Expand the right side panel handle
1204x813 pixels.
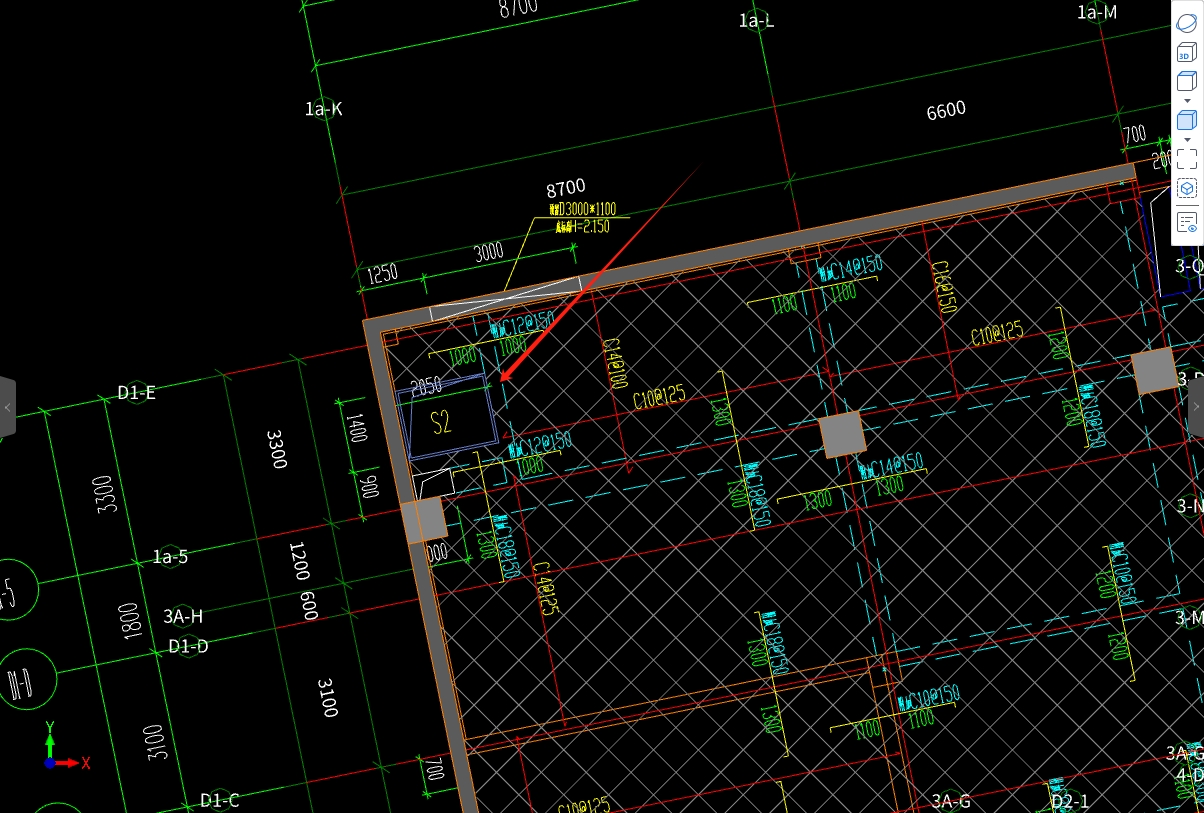[1196, 407]
